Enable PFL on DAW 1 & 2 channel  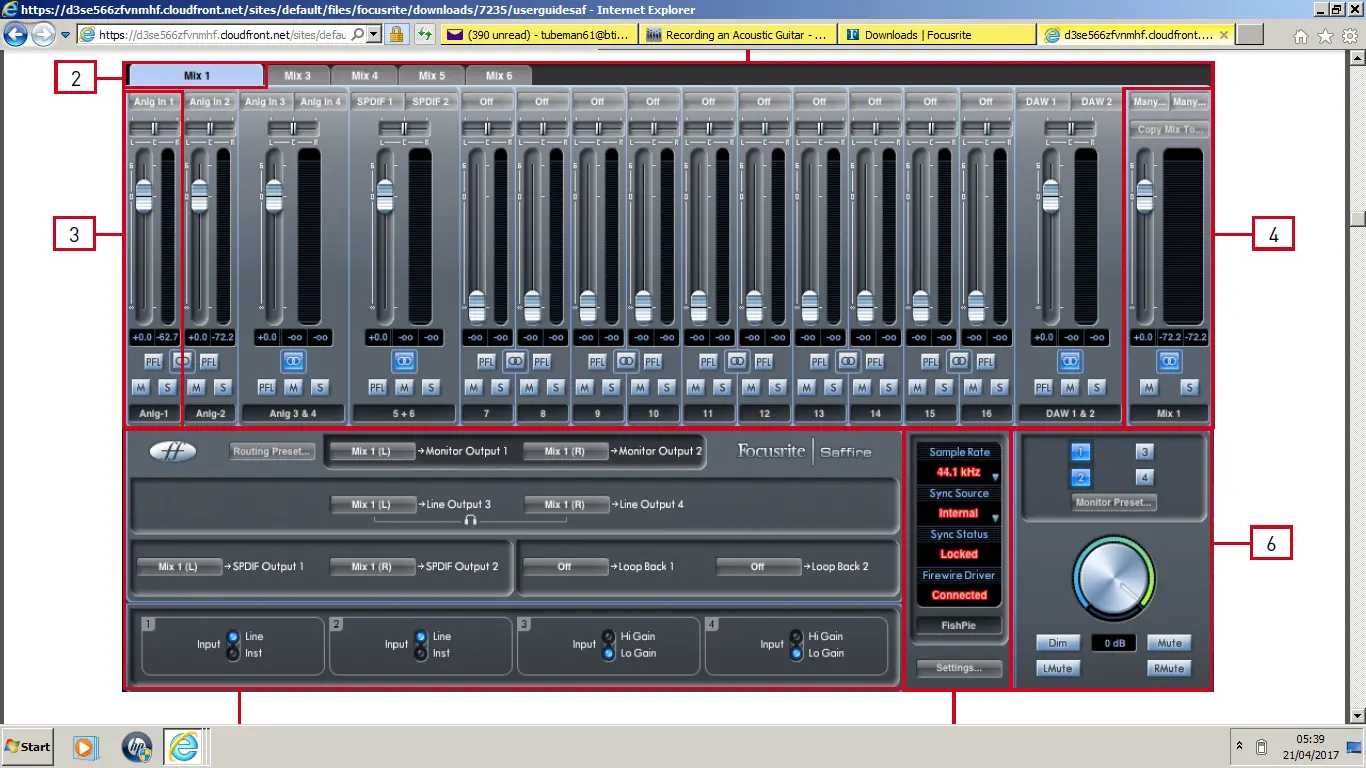tap(1043, 387)
